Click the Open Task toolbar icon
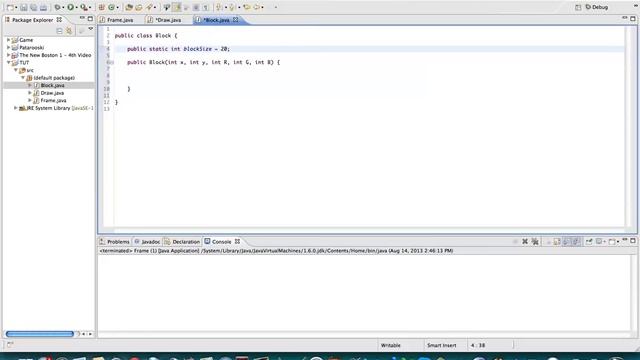 point(139,7)
